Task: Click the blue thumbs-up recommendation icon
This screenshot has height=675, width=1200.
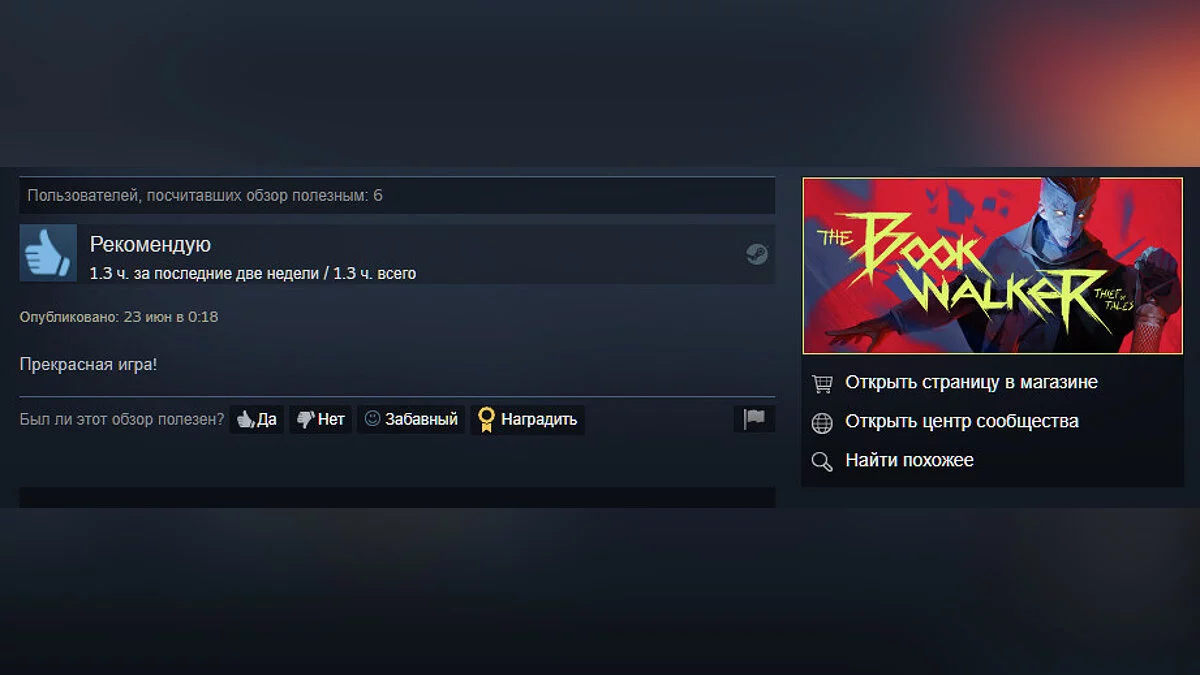Action: click(x=48, y=252)
